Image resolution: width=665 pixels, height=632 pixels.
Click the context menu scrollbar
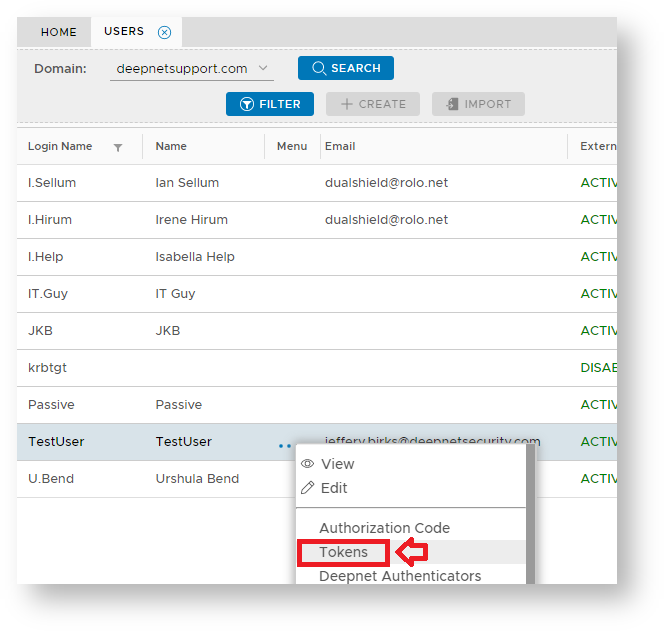click(x=530, y=514)
